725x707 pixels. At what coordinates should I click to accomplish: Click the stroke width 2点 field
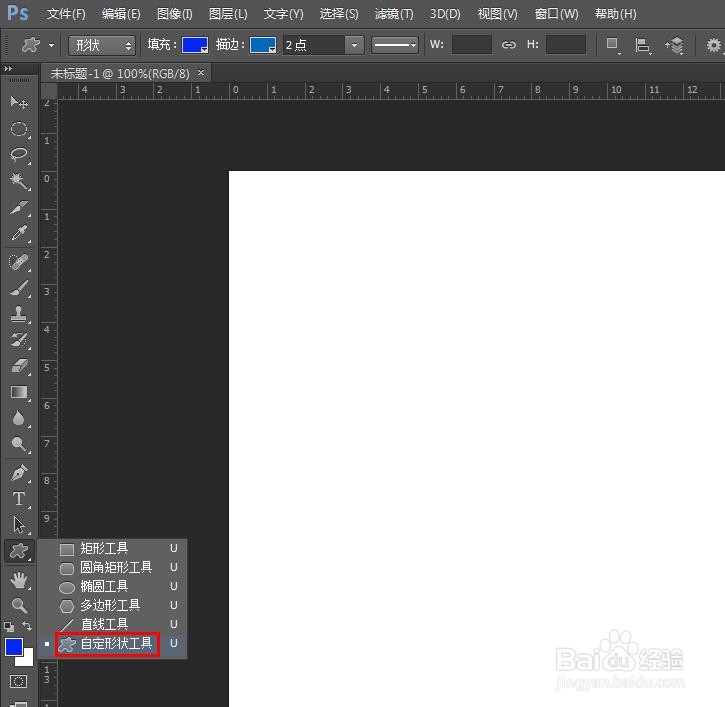(x=313, y=45)
